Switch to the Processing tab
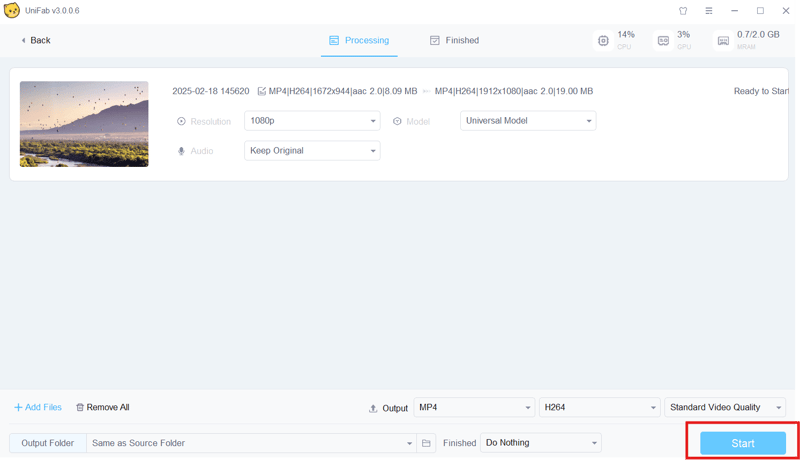Screen dimensions: 800x460 (x=358, y=41)
